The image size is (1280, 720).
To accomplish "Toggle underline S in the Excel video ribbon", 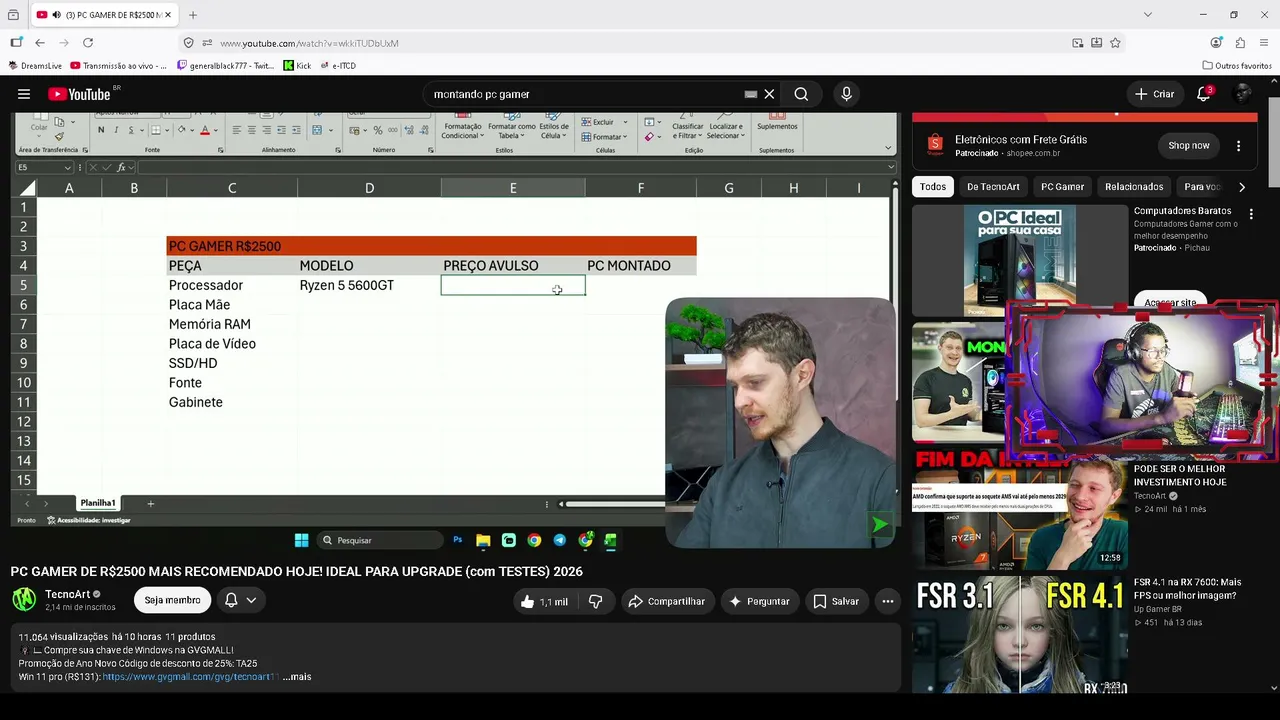I will [x=130, y=130].
